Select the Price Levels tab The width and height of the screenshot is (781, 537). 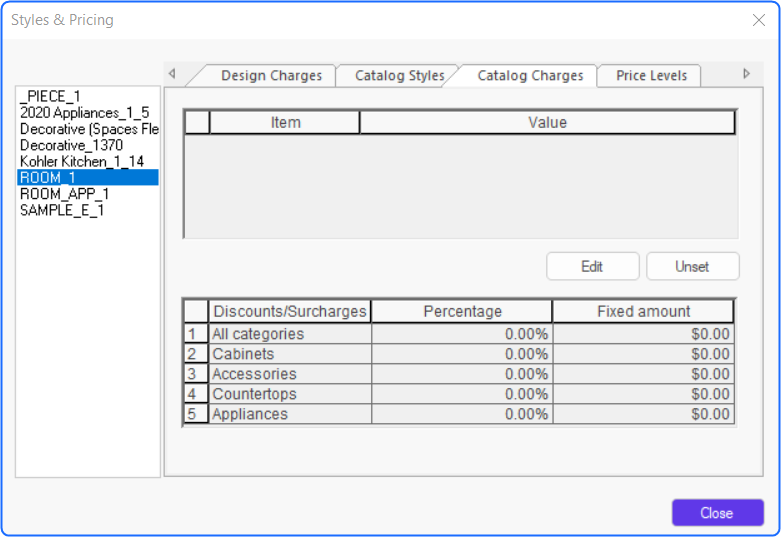651,76
